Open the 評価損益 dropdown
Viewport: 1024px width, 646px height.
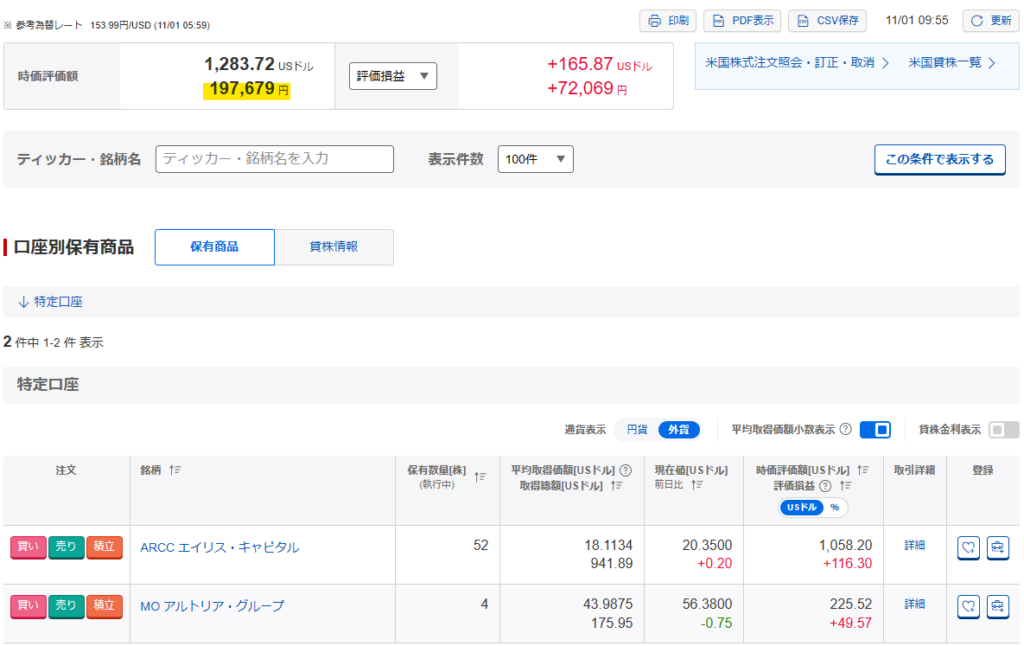click(392, 76)
